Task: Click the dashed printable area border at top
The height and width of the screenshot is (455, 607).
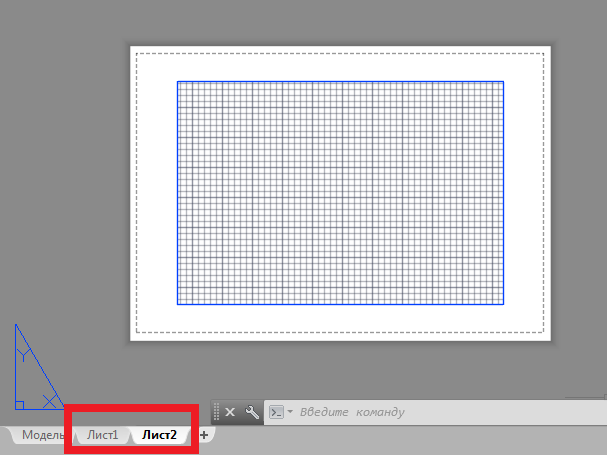Action: [x=340, y=53]
